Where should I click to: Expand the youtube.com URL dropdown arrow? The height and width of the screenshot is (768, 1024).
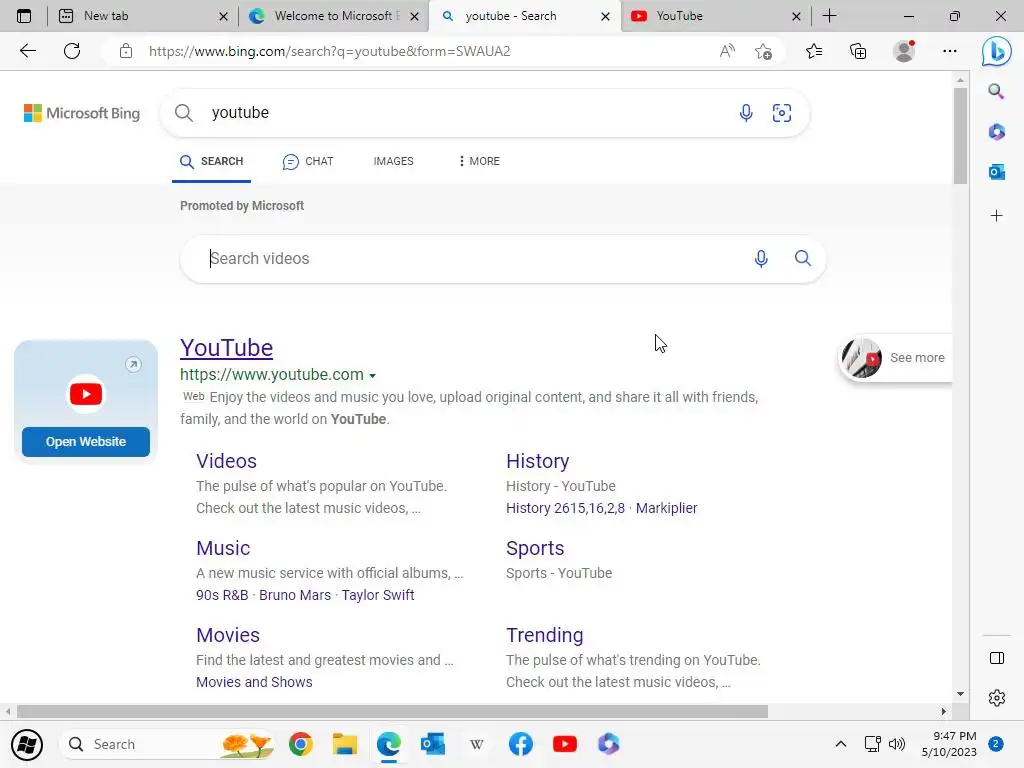[372, 376]
